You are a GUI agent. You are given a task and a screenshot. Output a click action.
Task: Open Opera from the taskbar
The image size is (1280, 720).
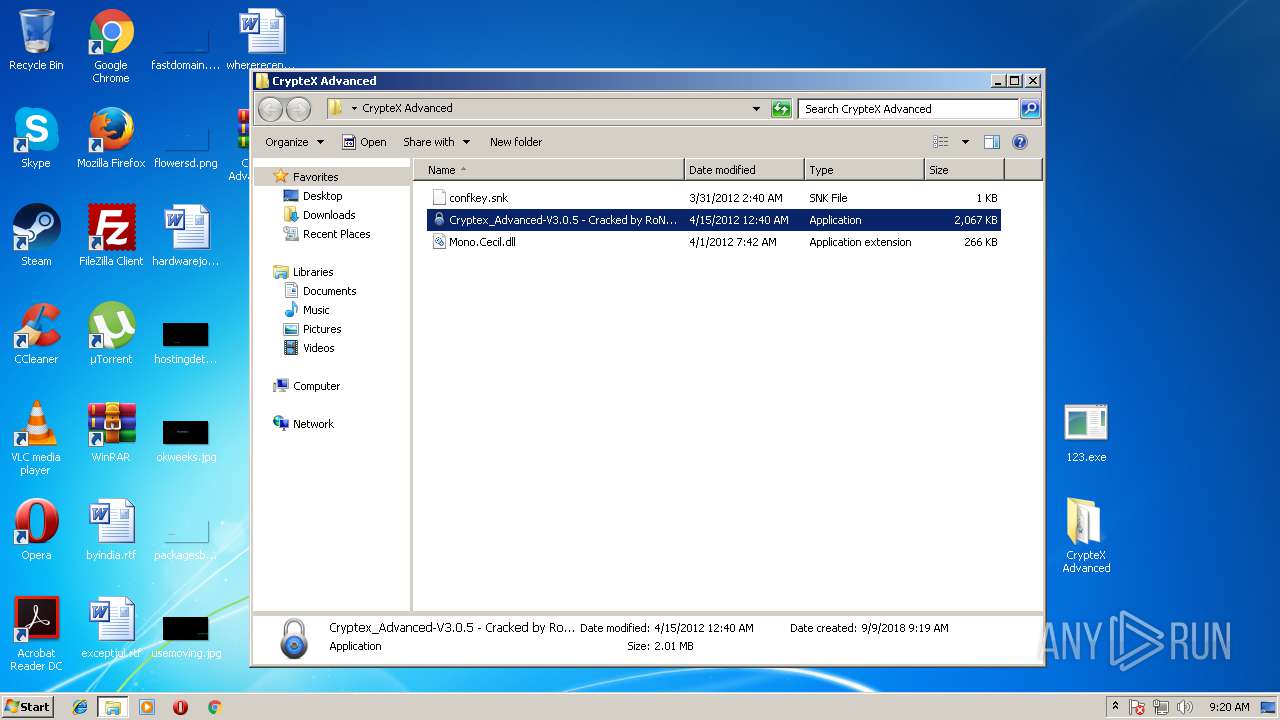click(x=180, y=707)
